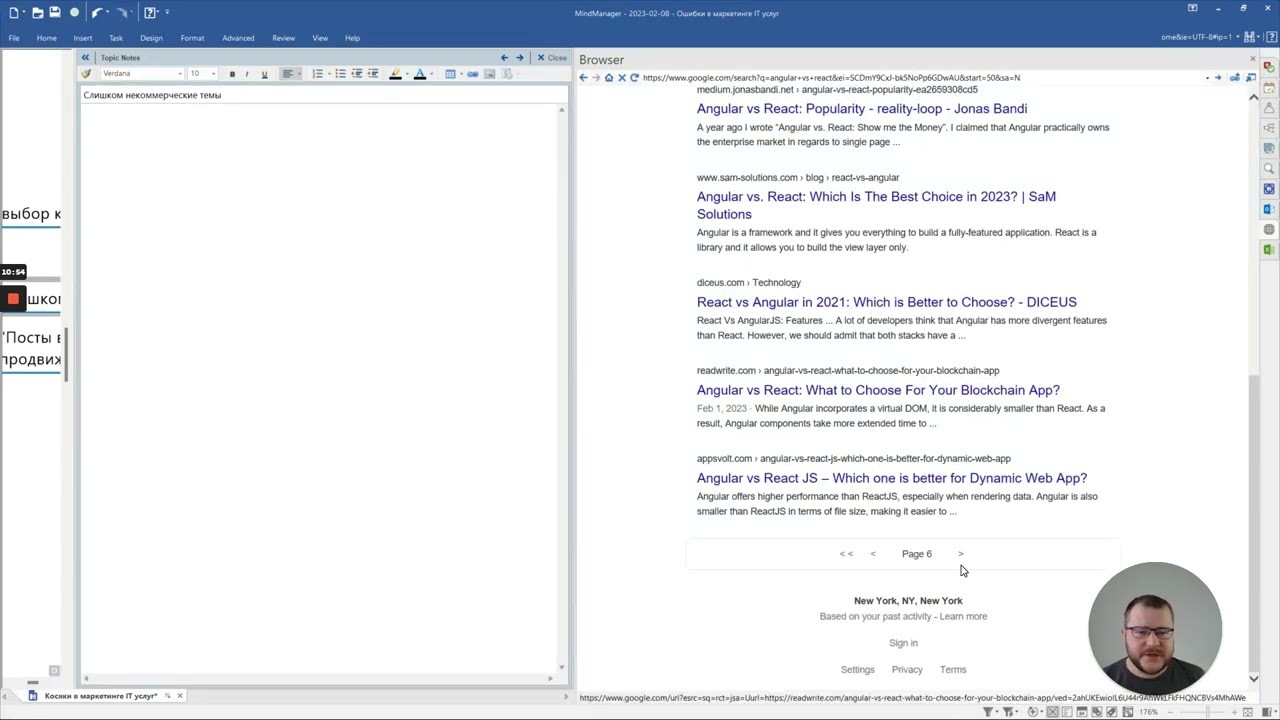Open the File menu
Screen dimensions: 1280x720
pos(14,38)
